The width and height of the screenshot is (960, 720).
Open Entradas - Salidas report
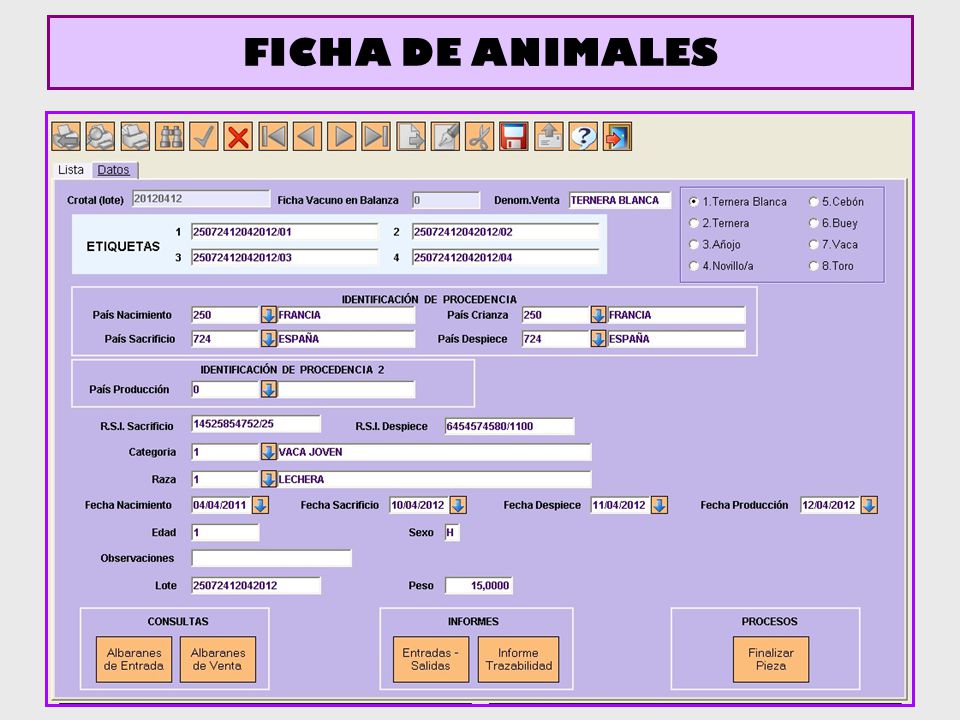click(430, 659)
